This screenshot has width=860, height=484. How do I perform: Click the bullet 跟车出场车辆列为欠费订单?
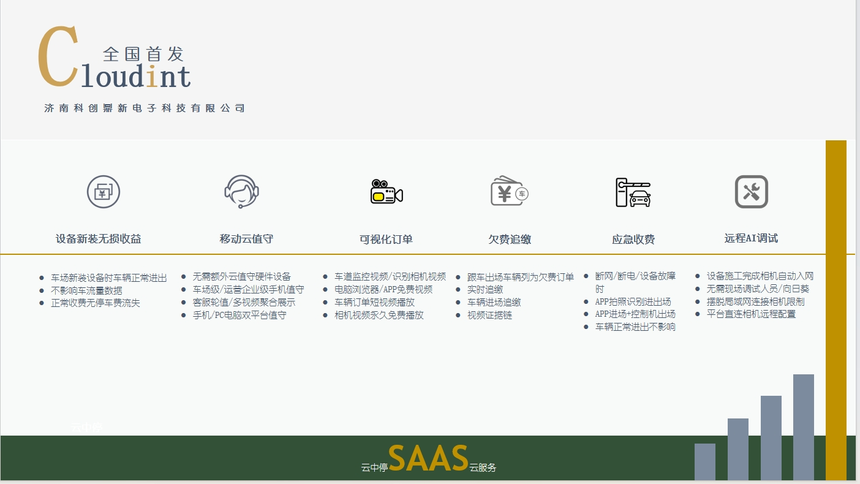pyautogui.click(x=520, y=277)
